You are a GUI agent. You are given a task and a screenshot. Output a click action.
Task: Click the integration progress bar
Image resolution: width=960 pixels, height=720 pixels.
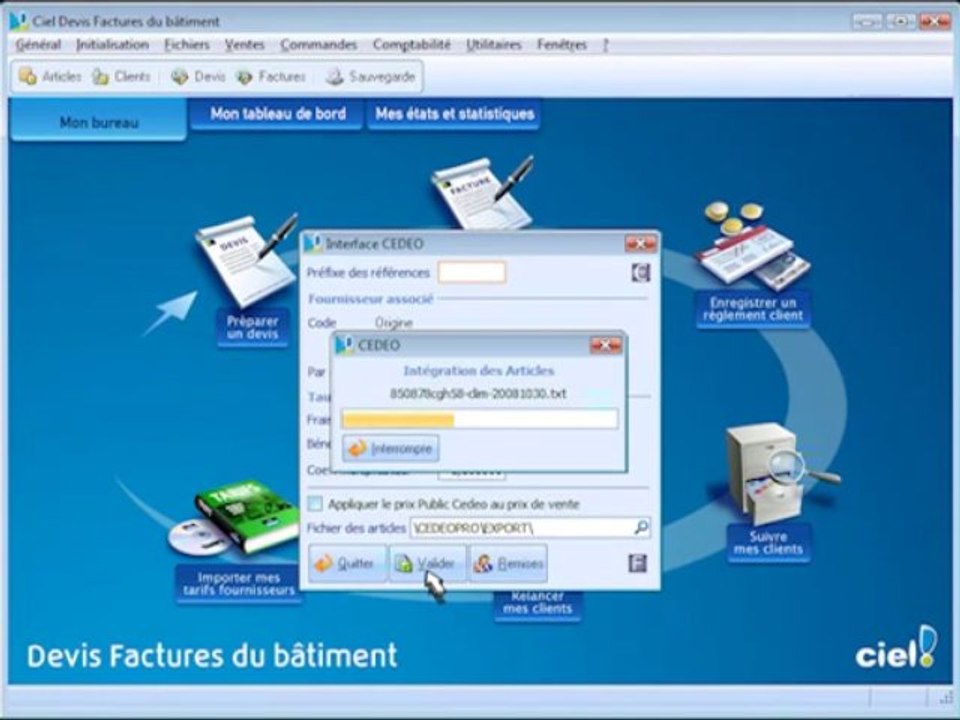pos(479,419)
